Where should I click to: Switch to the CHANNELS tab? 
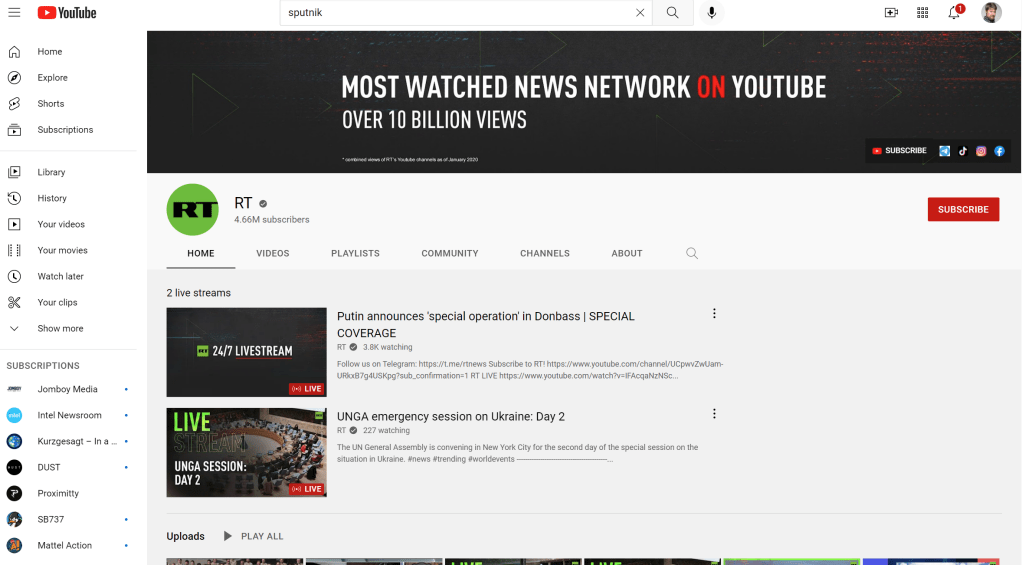click(x=545, y=254)
